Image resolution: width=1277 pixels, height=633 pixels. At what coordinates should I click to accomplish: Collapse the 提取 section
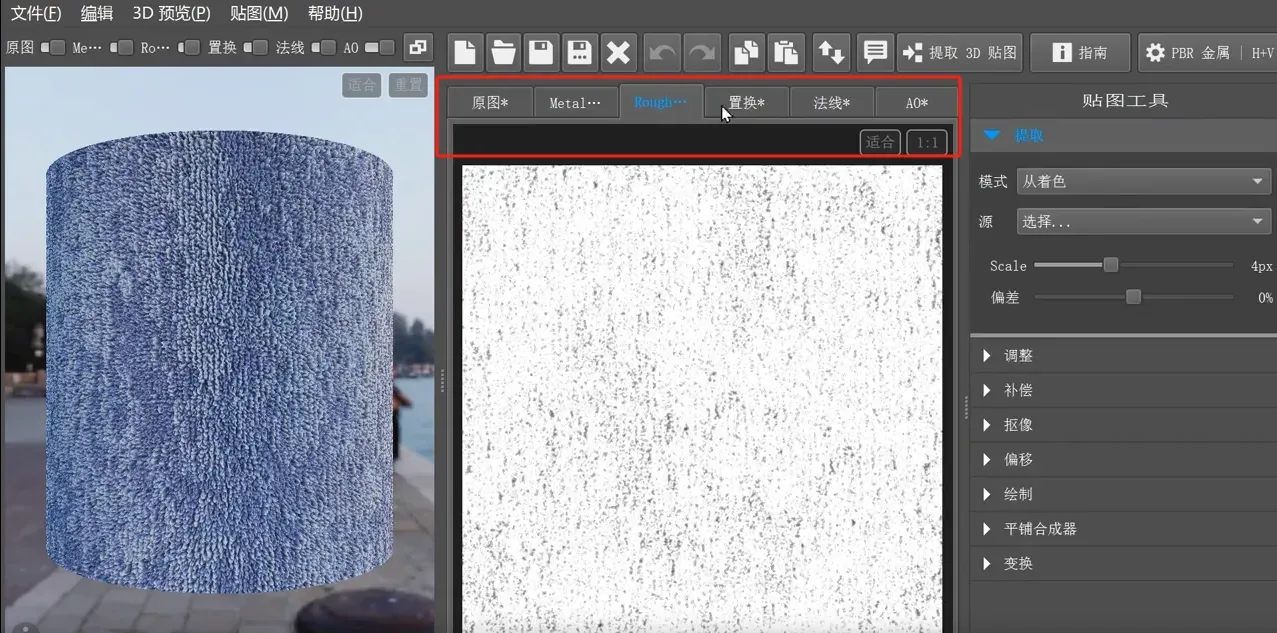pyautogui.click(x=1123, y=135)
